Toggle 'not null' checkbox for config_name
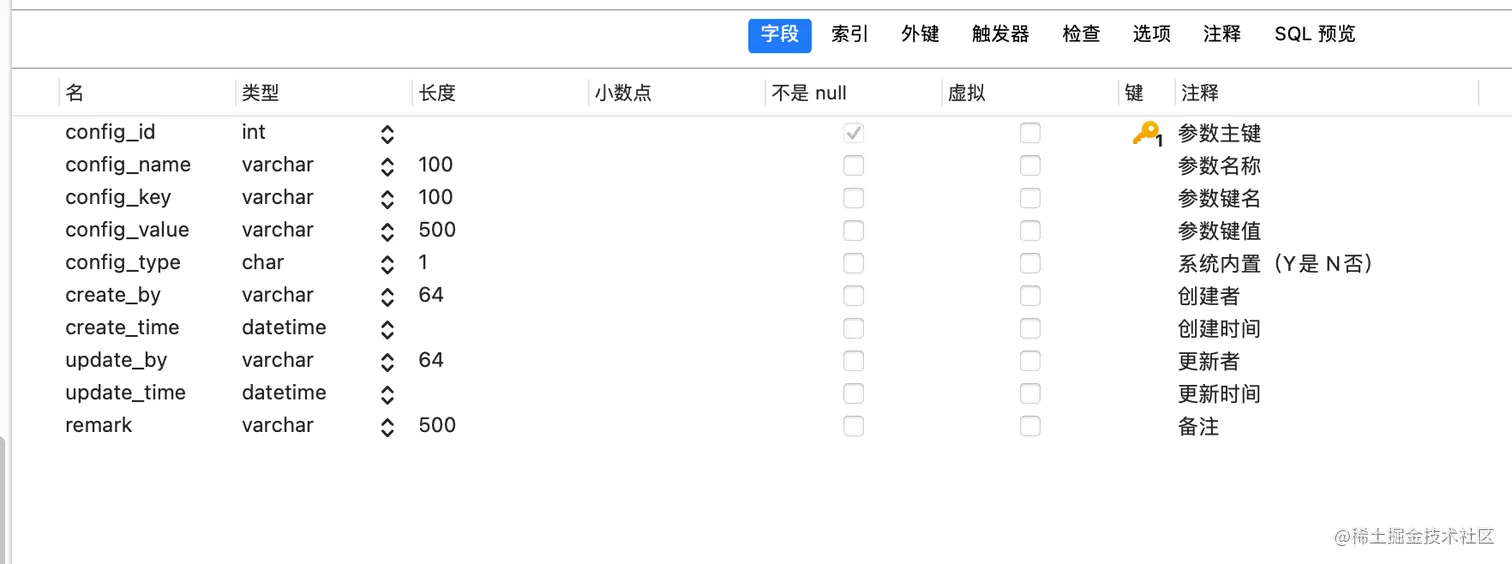This screenshot has height=564, width=1512. click(x=853, y=165)
